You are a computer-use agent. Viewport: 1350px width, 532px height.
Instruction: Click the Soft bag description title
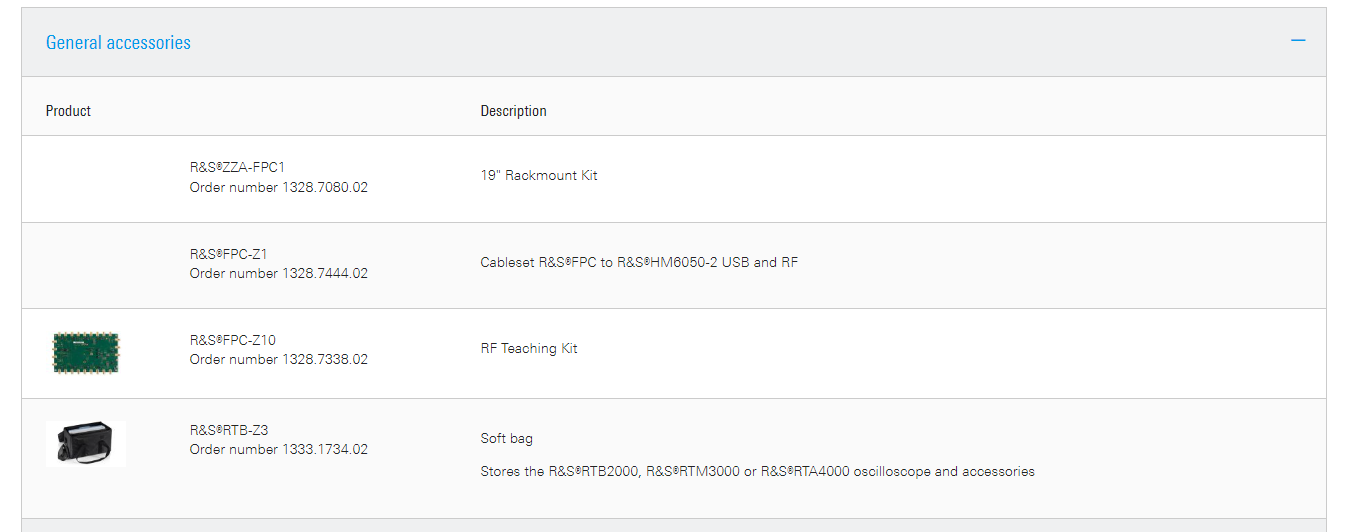(x=507, y=438)
